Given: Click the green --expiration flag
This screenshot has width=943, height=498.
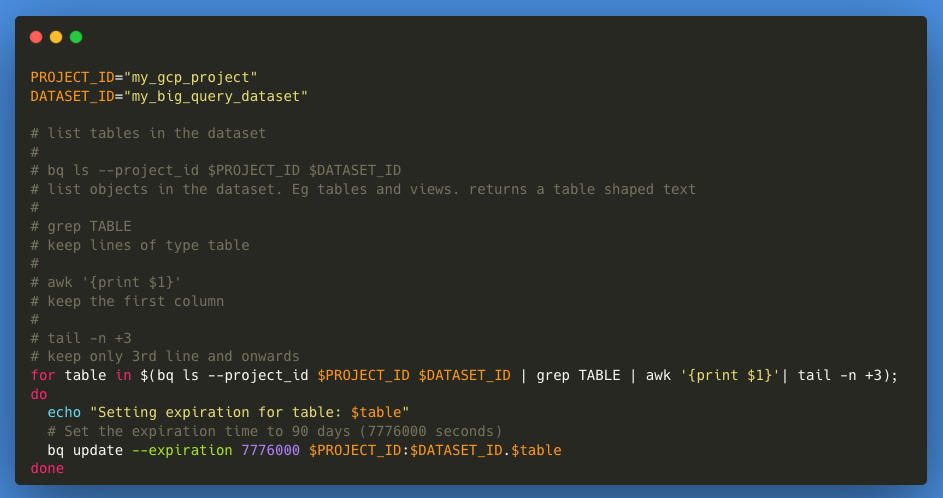Looking at the screenshot, I should 182,450.
